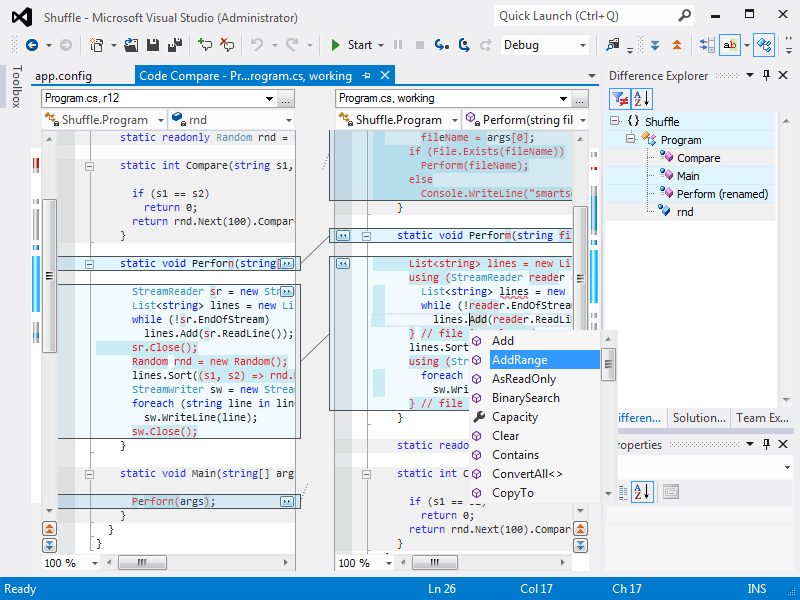Click the Save All toolbar icon
The height and width of the screenshot is (600, 800).
click(173, 45)
